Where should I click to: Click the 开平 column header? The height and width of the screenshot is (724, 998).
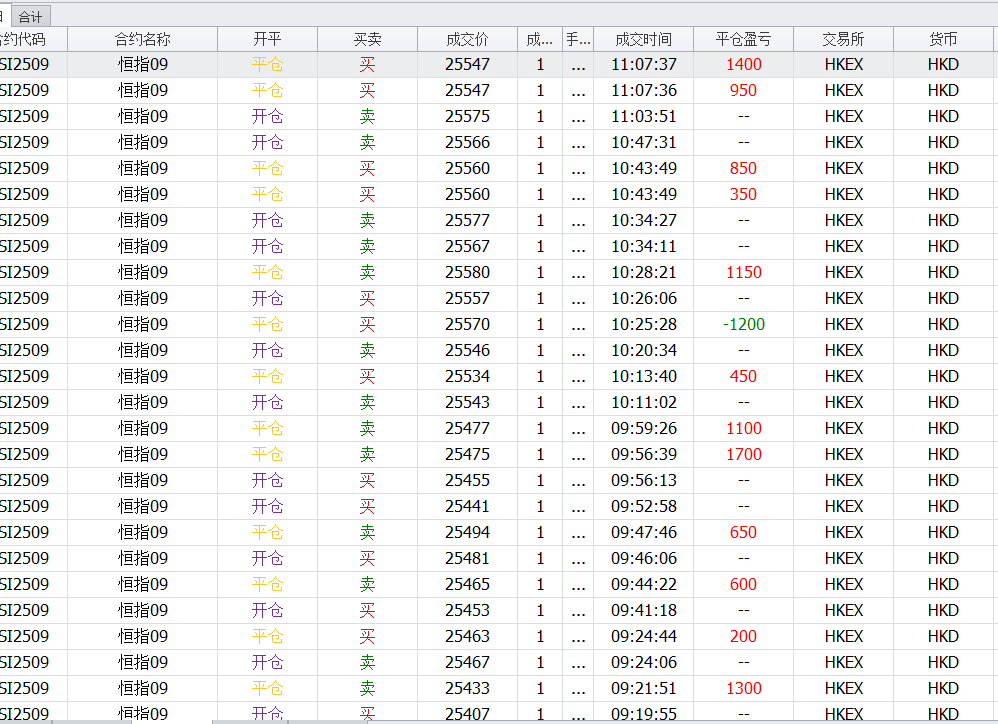tap(267, 39)
